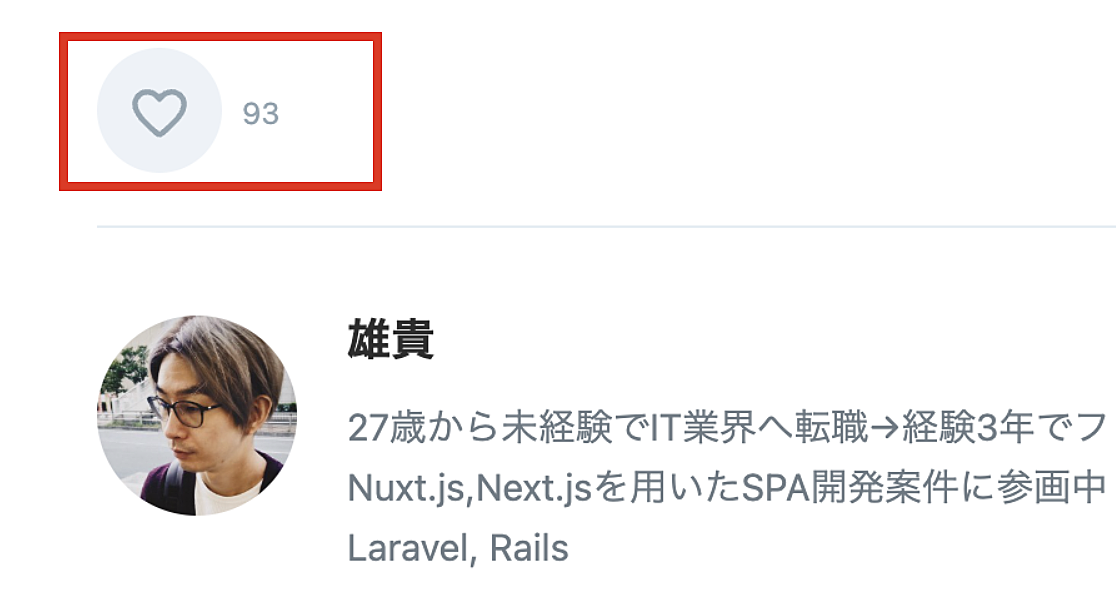Click the circular gray like button background

[159, 110]
